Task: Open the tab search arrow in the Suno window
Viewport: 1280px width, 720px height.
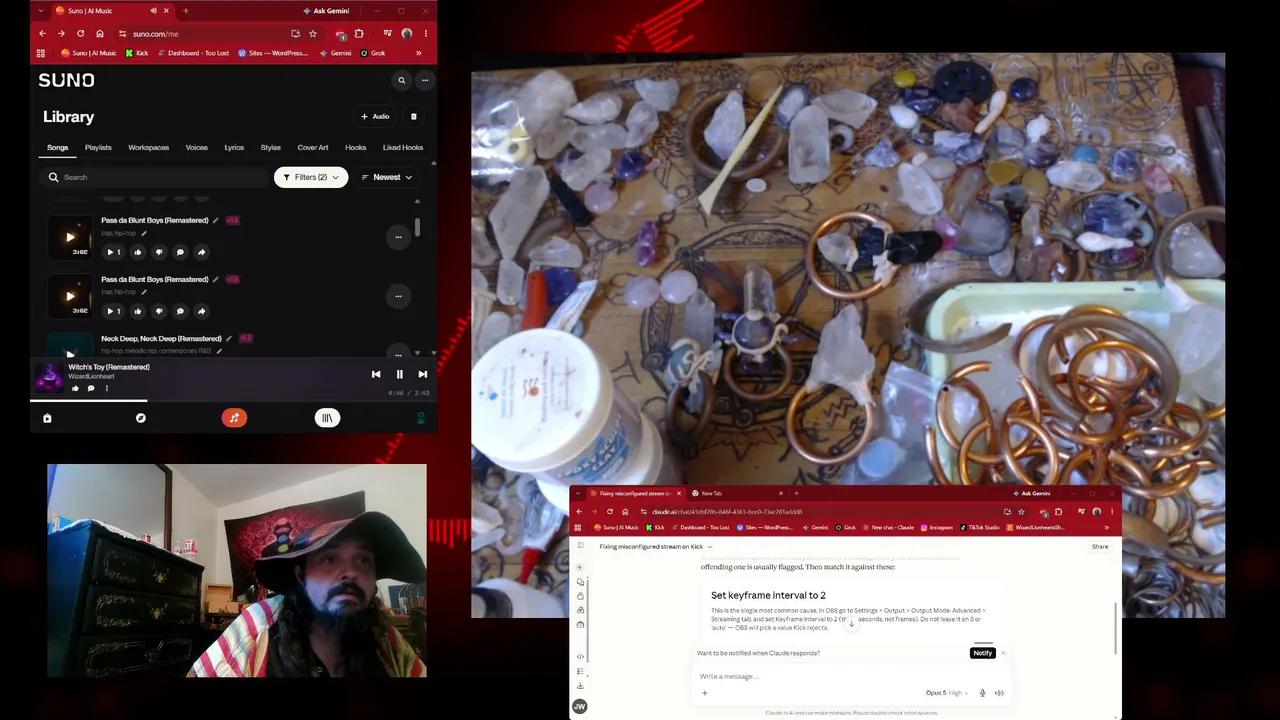Action: point(41,11)
